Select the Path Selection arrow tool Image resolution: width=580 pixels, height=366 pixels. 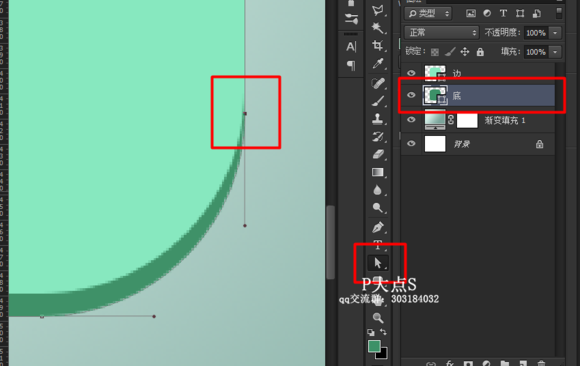pyautogui.click(x=378, y=263)
